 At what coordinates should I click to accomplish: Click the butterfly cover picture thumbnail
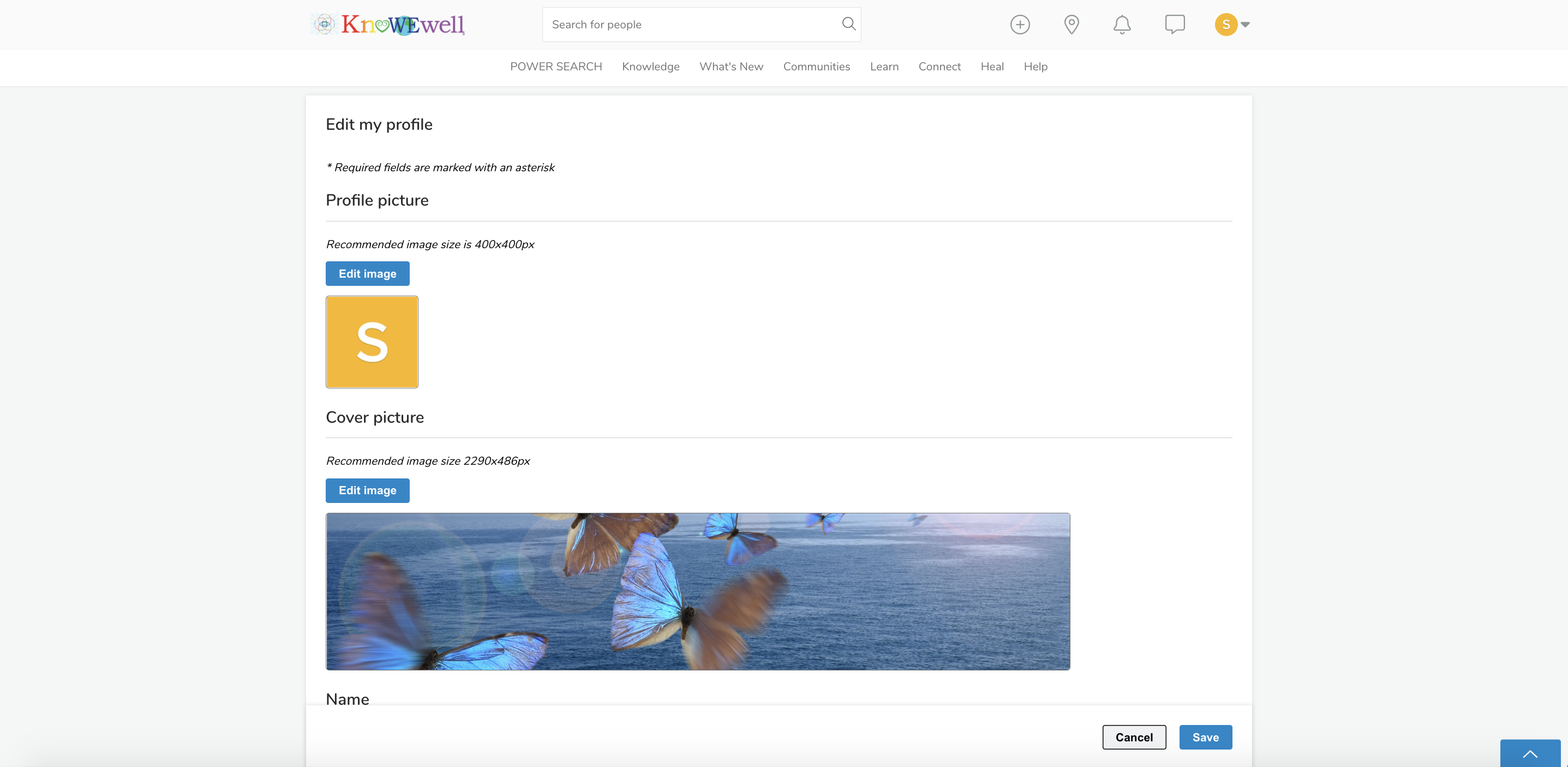click(x=698, y=591)
